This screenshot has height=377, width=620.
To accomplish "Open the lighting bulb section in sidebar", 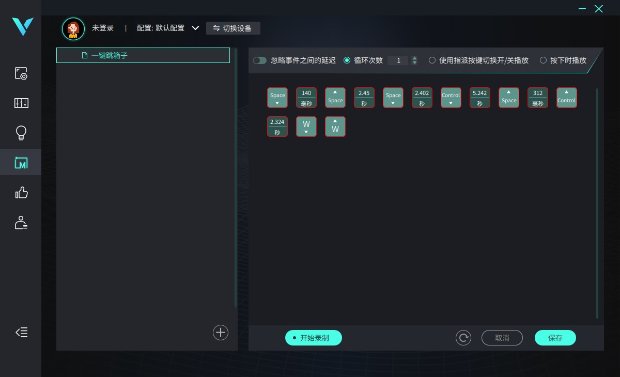I will tap(21, 133).
